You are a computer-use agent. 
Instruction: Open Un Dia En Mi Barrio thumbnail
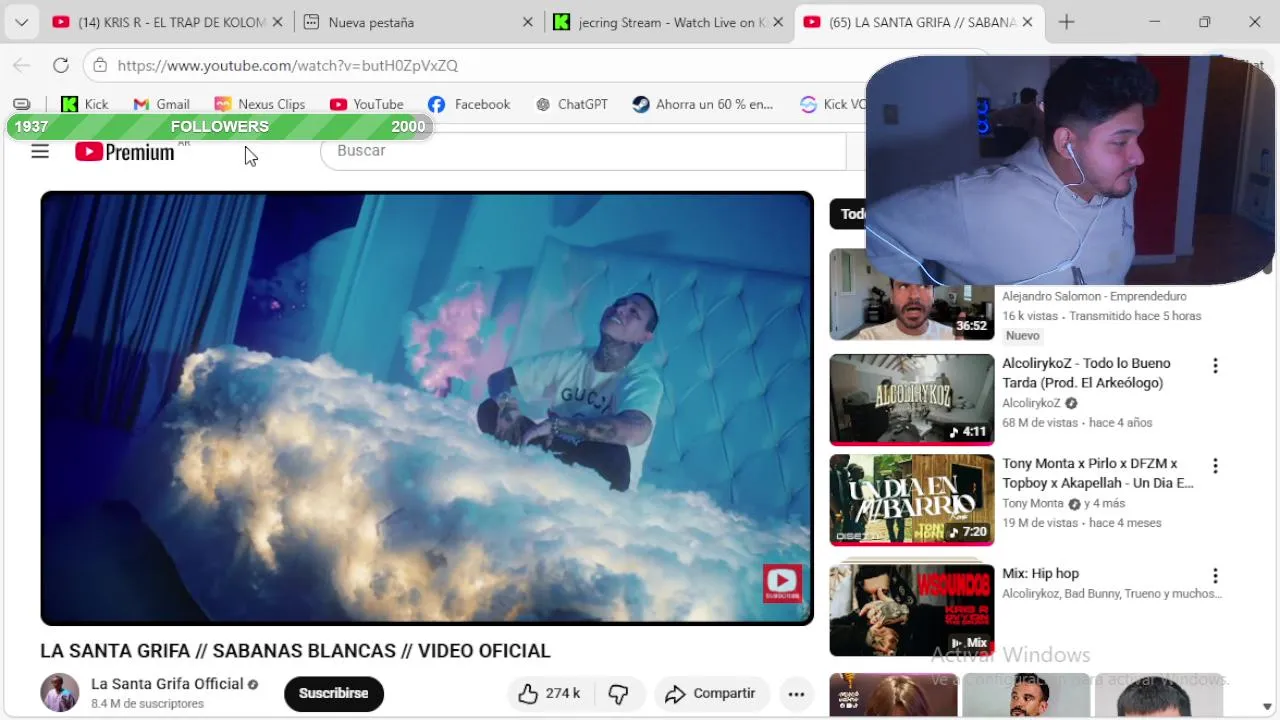click(912, 500)
